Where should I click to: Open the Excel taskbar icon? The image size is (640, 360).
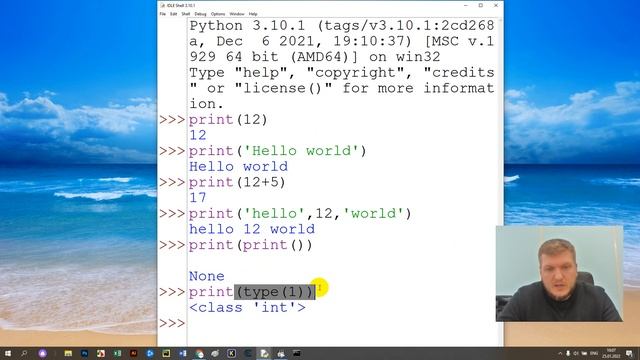(x=117, y=353)
